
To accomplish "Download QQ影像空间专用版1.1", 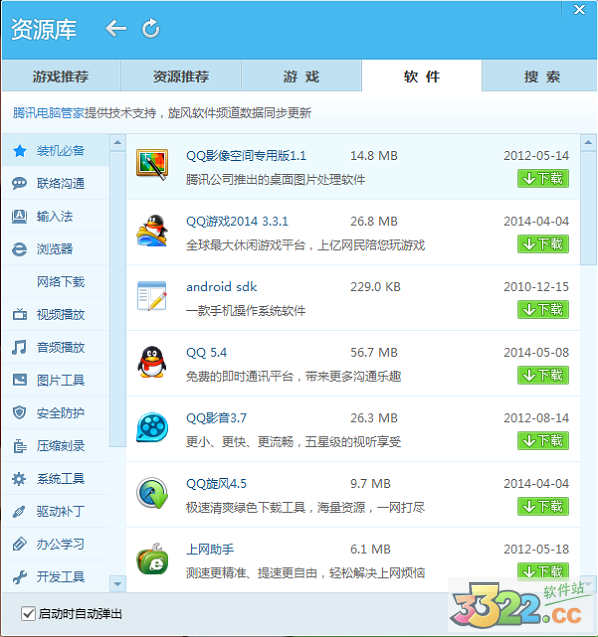I will 543,179.
